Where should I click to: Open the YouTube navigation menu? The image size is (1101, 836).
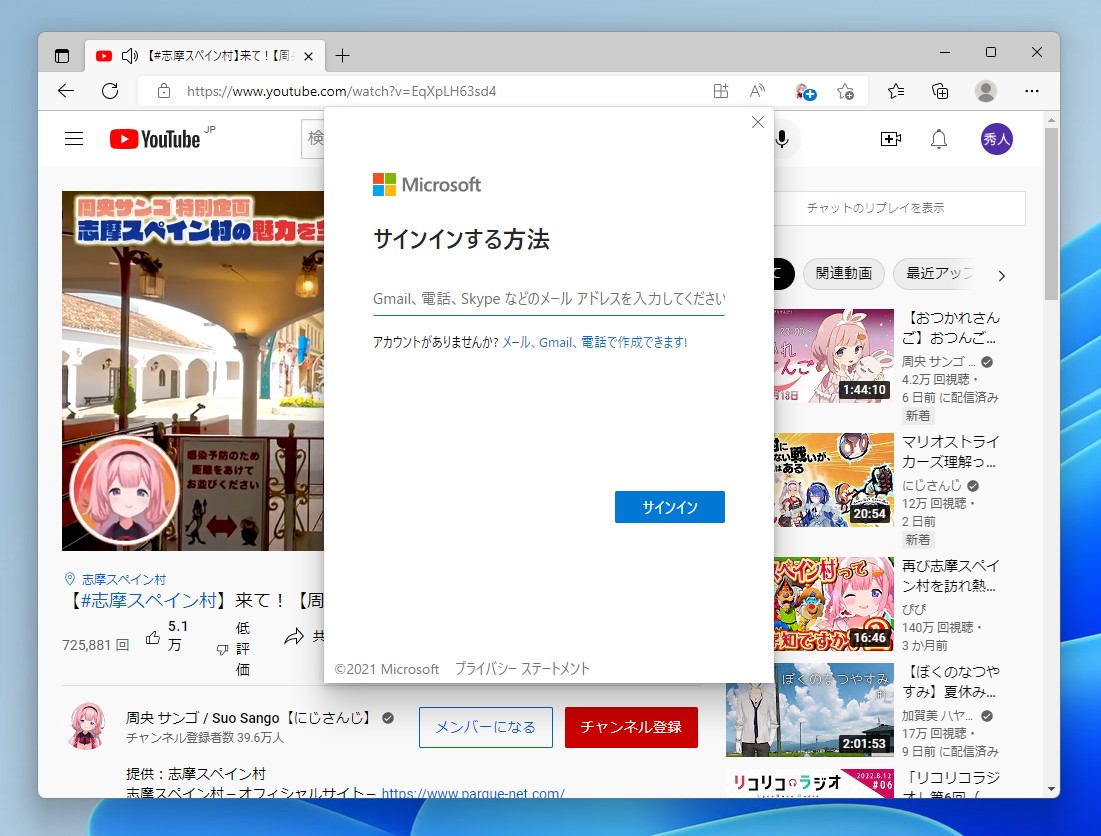[x=74, y=138]
